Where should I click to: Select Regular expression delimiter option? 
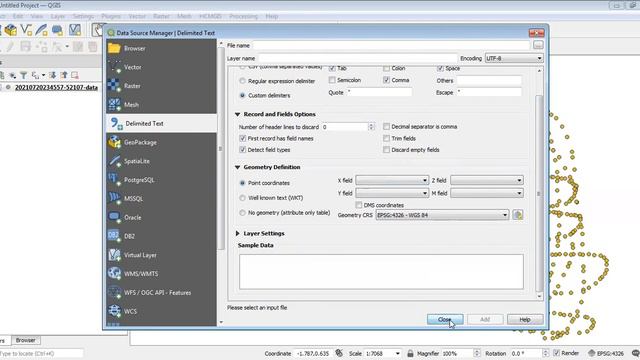coord(242,81)
